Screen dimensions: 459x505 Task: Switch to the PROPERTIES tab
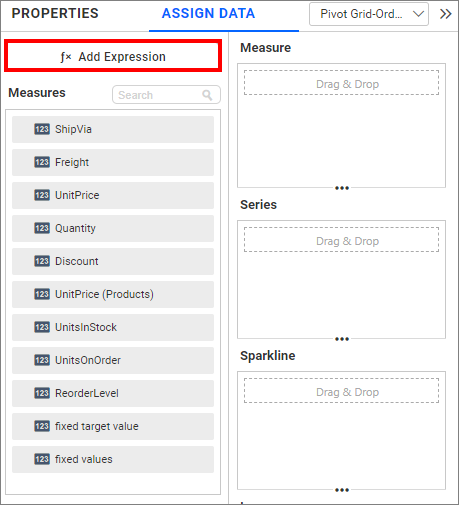coord(55,14)
